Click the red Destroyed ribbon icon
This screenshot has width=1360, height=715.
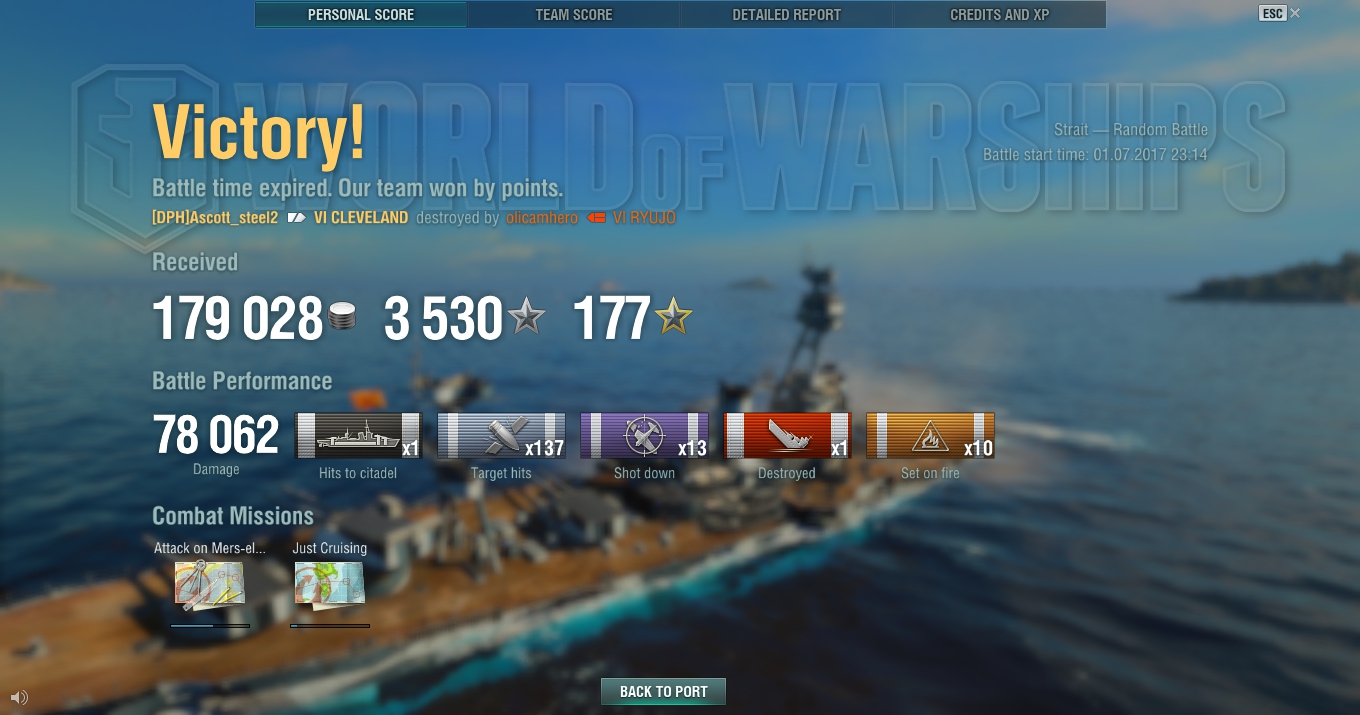tap(787, 435)
